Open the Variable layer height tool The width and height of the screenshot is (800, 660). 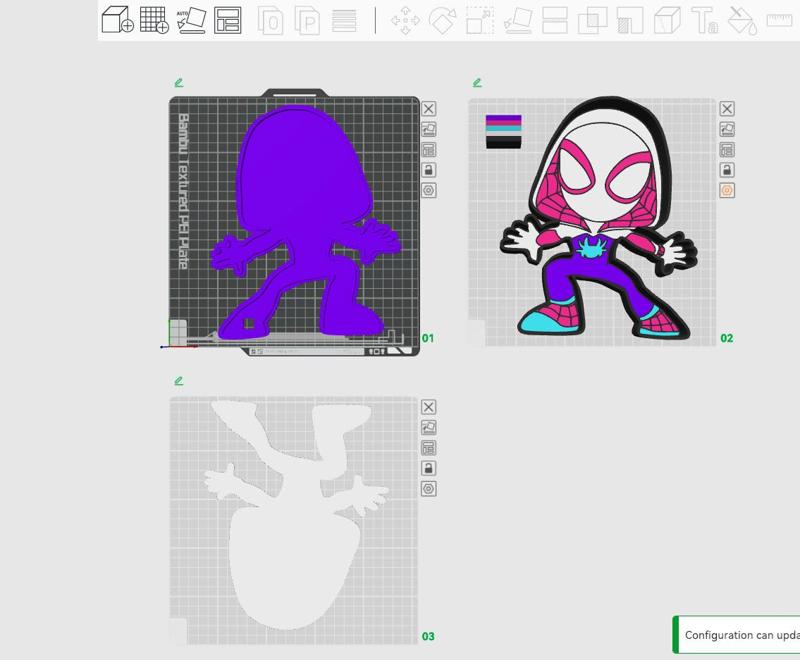point(344,21)
